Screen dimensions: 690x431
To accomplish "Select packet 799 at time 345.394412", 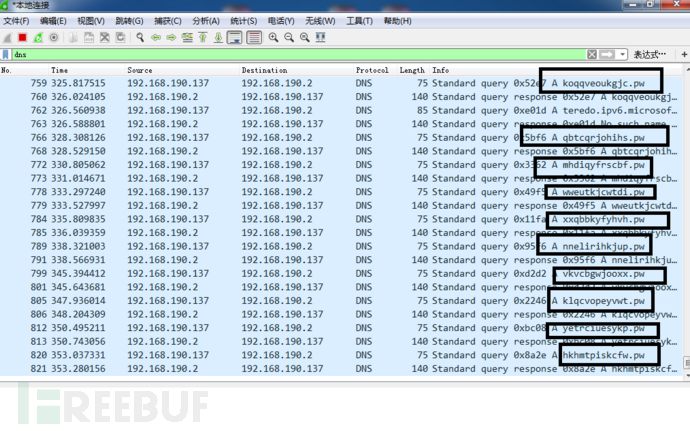I will tap(341, 274).
